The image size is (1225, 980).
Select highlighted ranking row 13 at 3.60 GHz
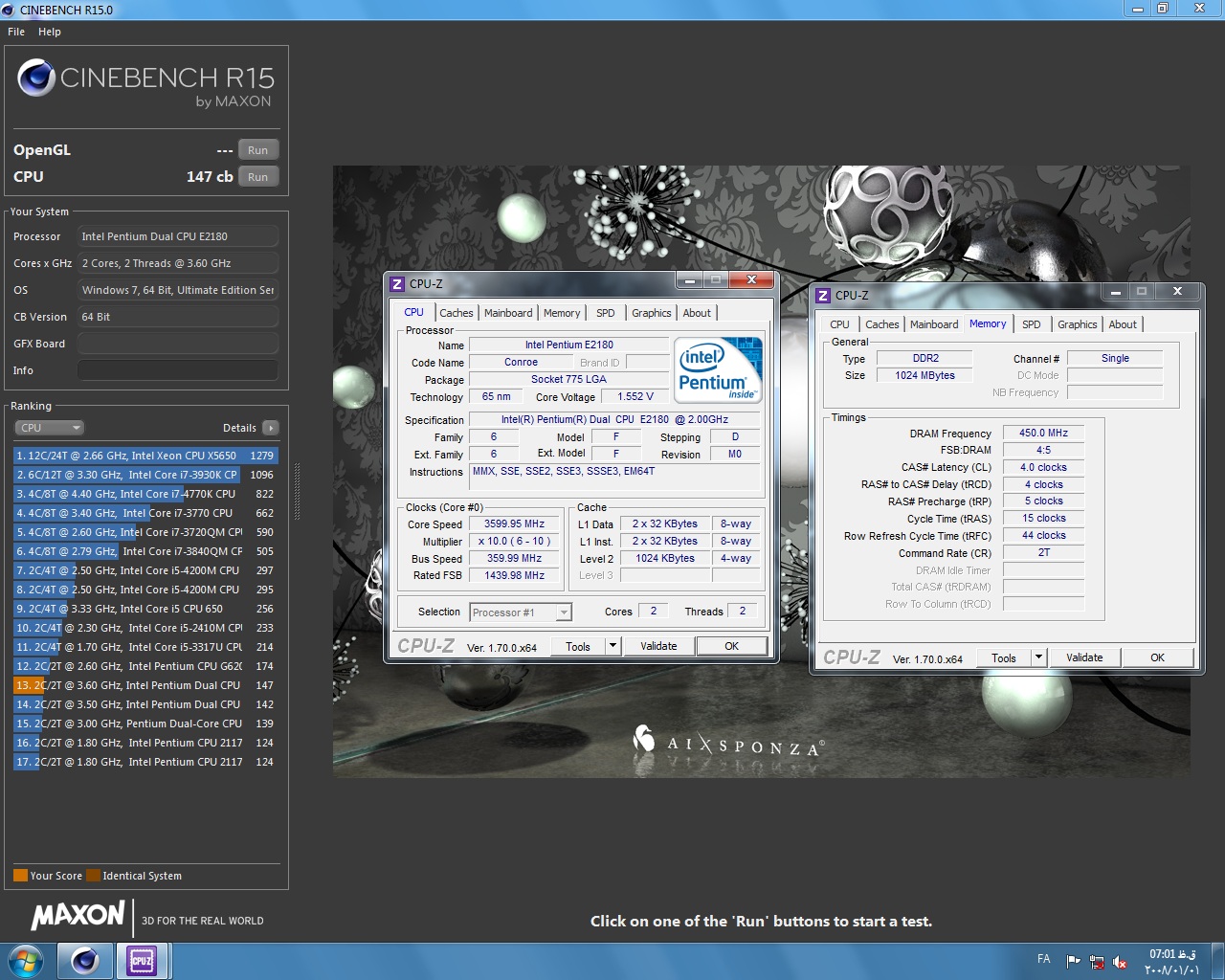(145, 685)
